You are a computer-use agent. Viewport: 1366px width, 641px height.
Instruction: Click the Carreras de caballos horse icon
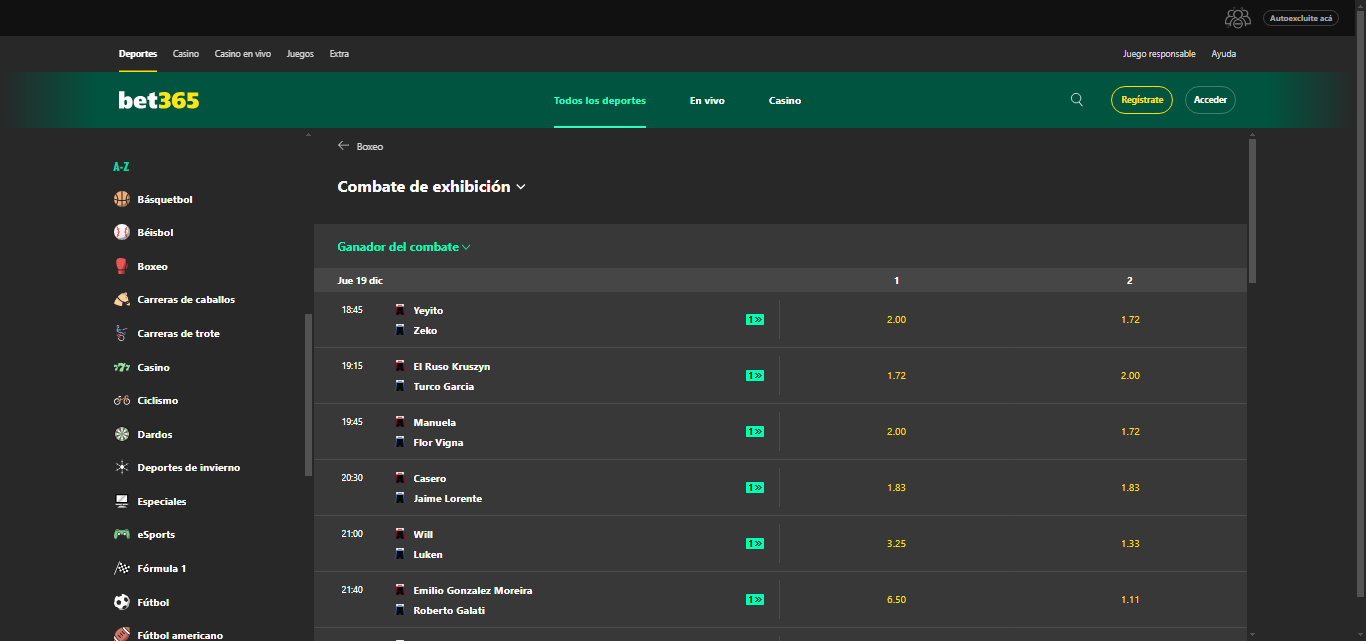(122, 299)
